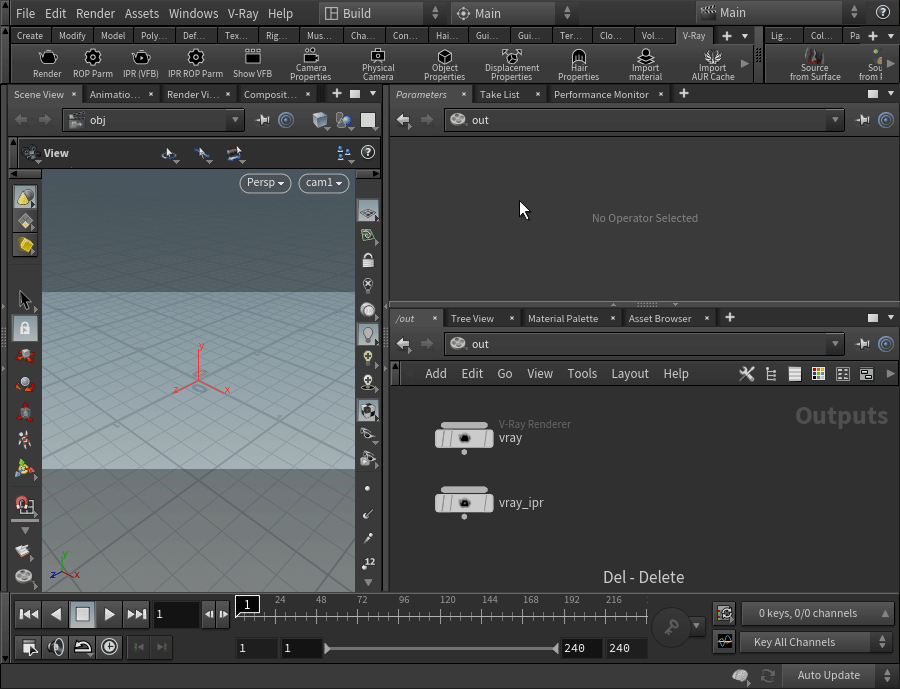Toggle viewport normal lighting bulb
The height and width of the screenshot is (689, 900).
tap(368, 334)
